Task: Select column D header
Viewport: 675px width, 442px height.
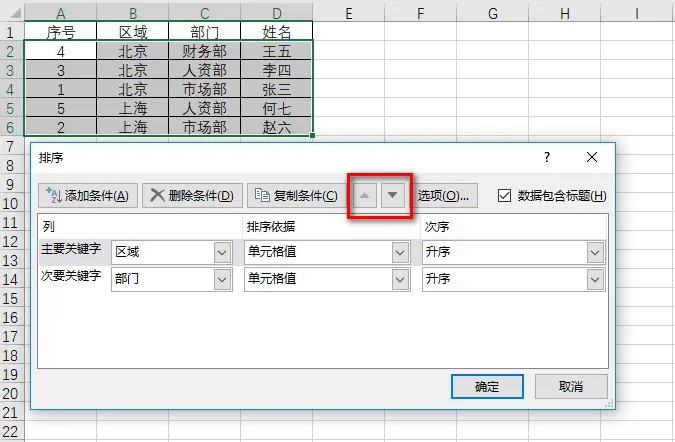Action: coord(276,13)
